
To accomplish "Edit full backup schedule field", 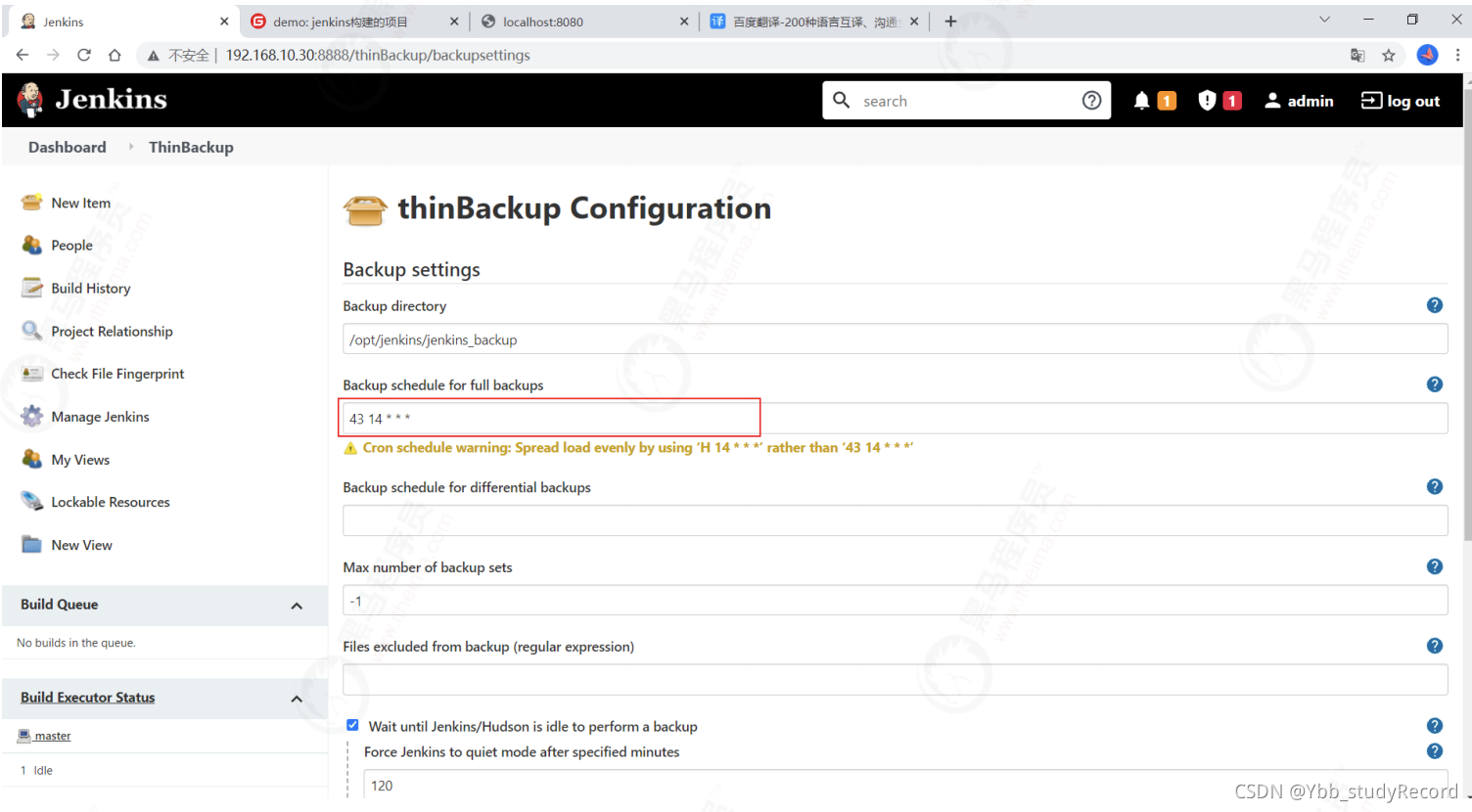I will 895,419.
